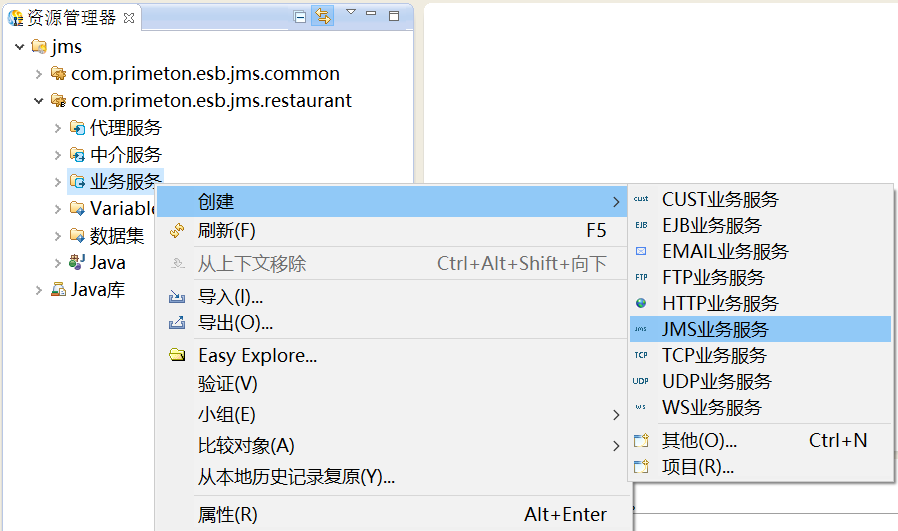
Task: Click the new wizard icon beside 其他(O)...
Action: 641,440
